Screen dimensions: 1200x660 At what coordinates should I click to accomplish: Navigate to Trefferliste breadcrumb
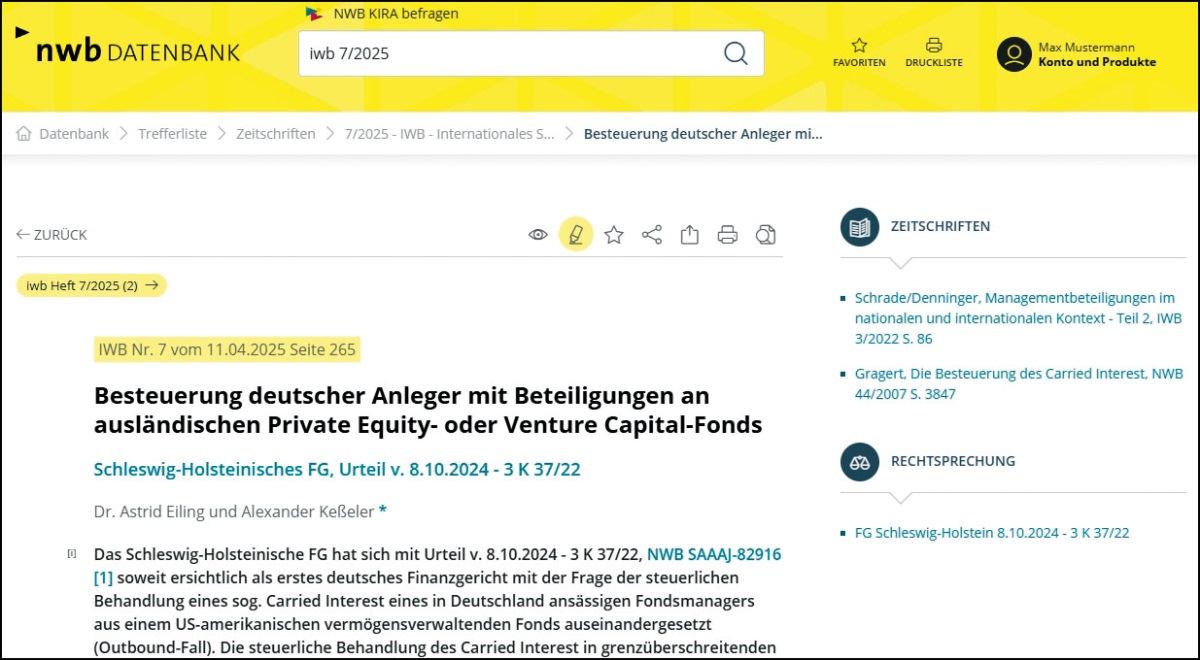click(174, 134)
